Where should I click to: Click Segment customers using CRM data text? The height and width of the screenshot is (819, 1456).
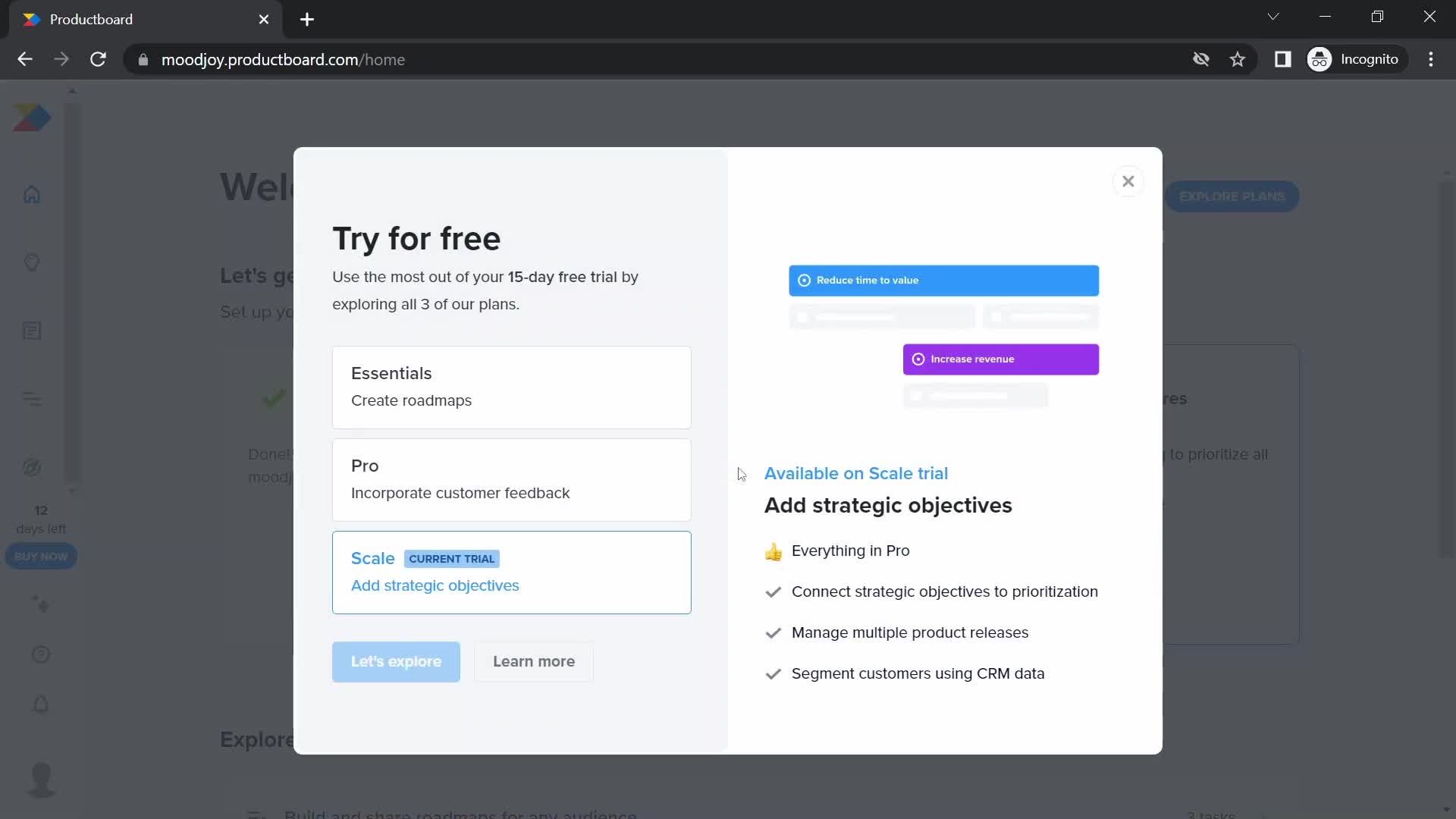(918, 674)
